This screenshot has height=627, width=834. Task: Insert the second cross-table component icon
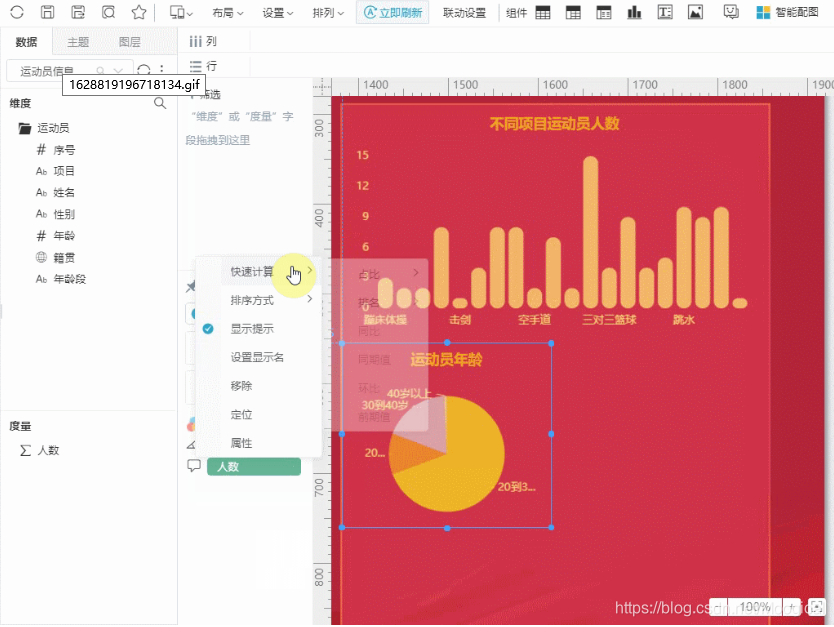573,12
